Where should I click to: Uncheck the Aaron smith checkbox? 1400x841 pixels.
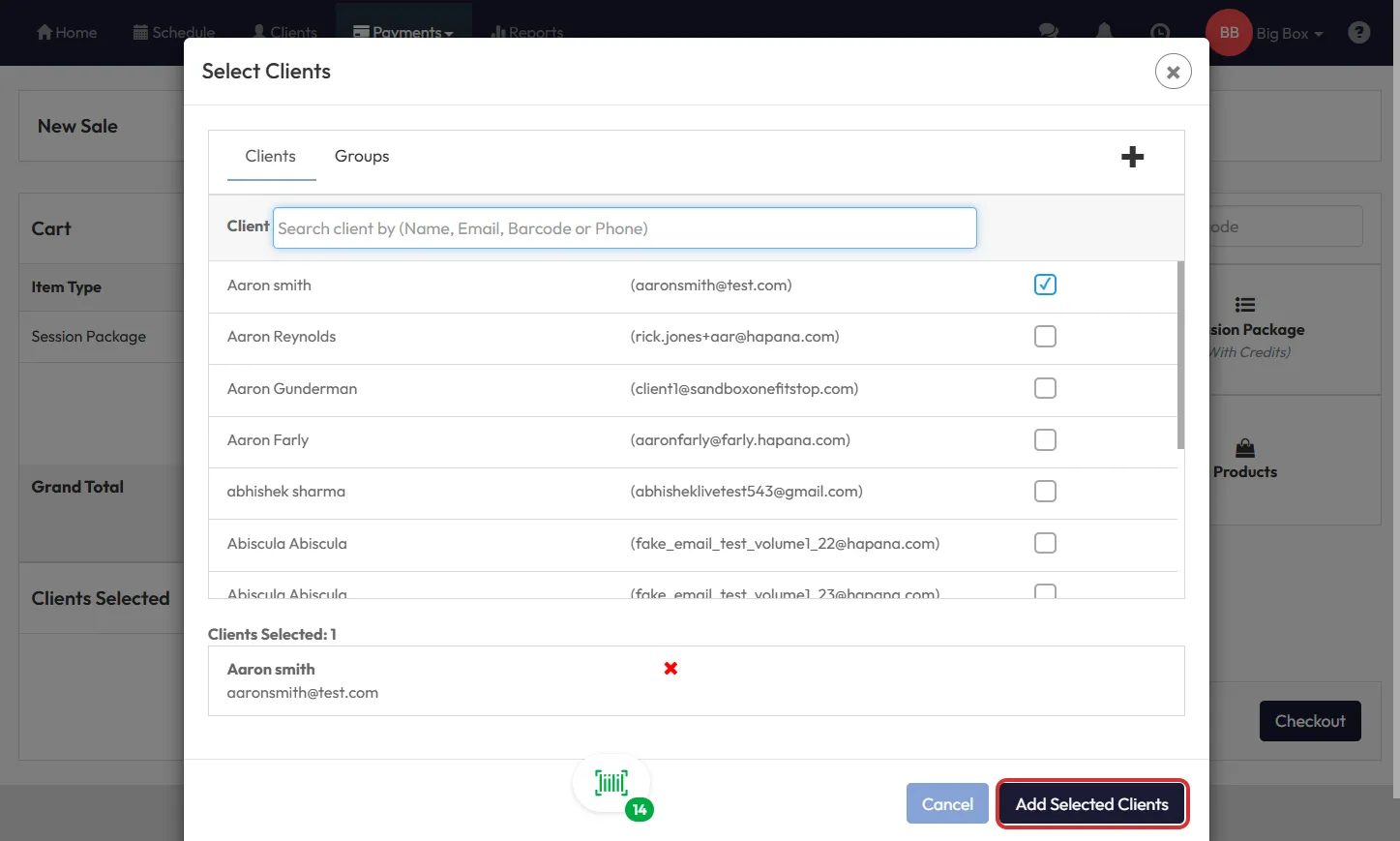pyautogui.click(x=1045, y=285)
